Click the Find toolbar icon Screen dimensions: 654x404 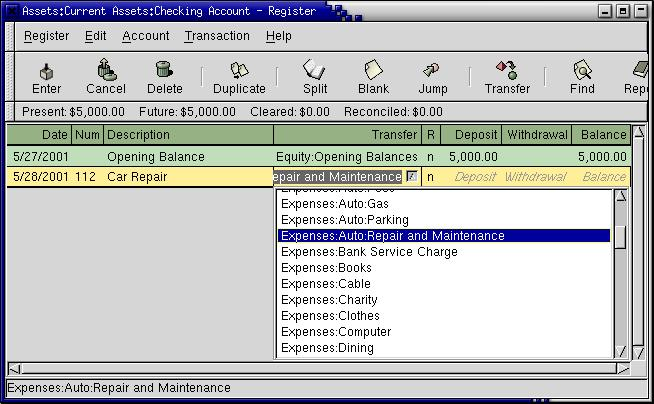pyautogui.click(x=582, y=71)
